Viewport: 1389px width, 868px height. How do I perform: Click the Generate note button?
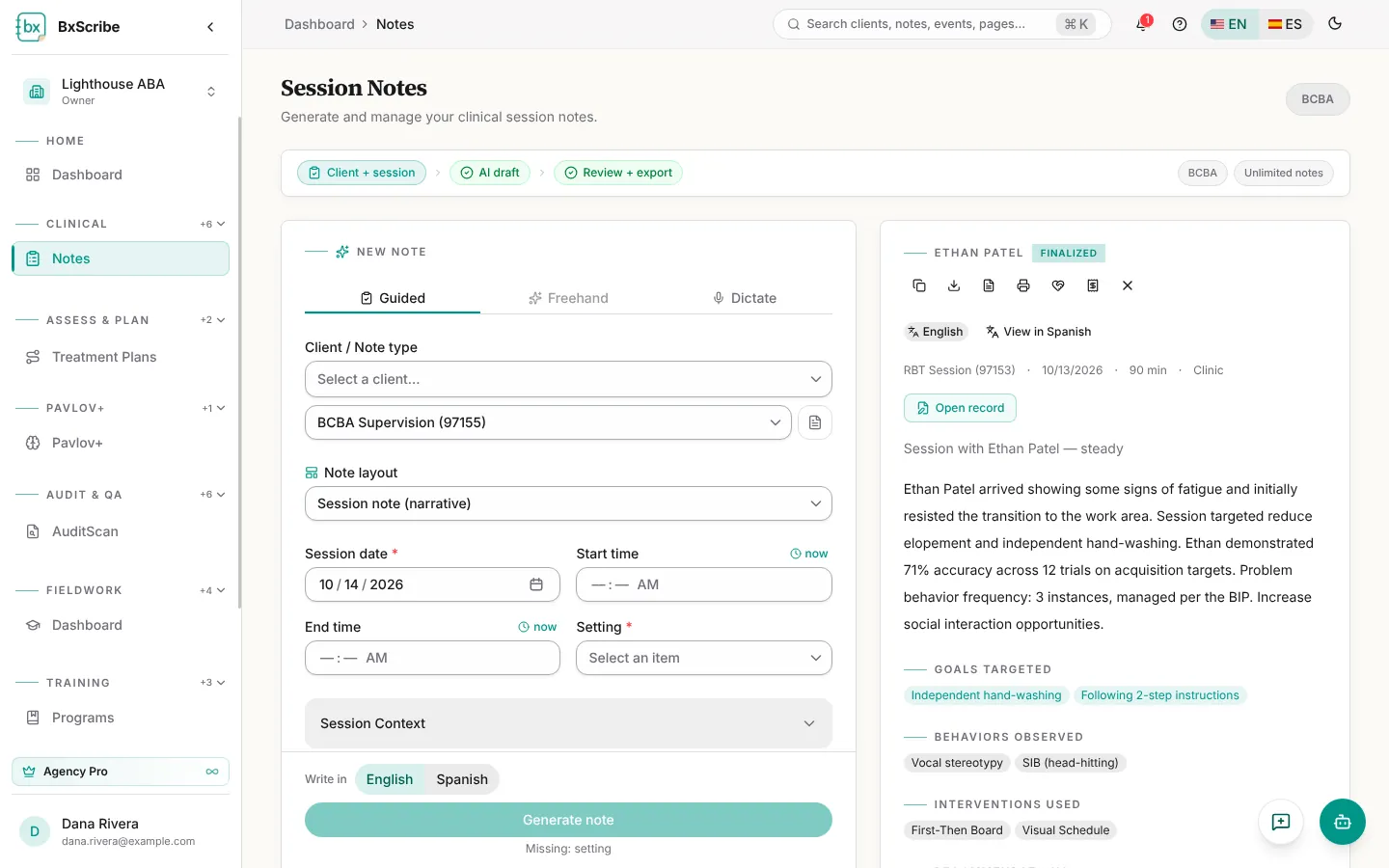click(568, 820)
